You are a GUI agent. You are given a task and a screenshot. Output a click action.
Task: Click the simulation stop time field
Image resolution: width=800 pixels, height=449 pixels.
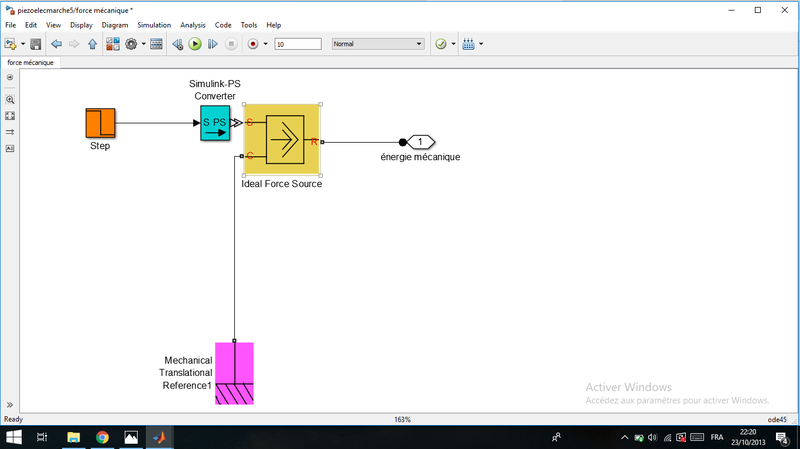[x=297, y=44]
